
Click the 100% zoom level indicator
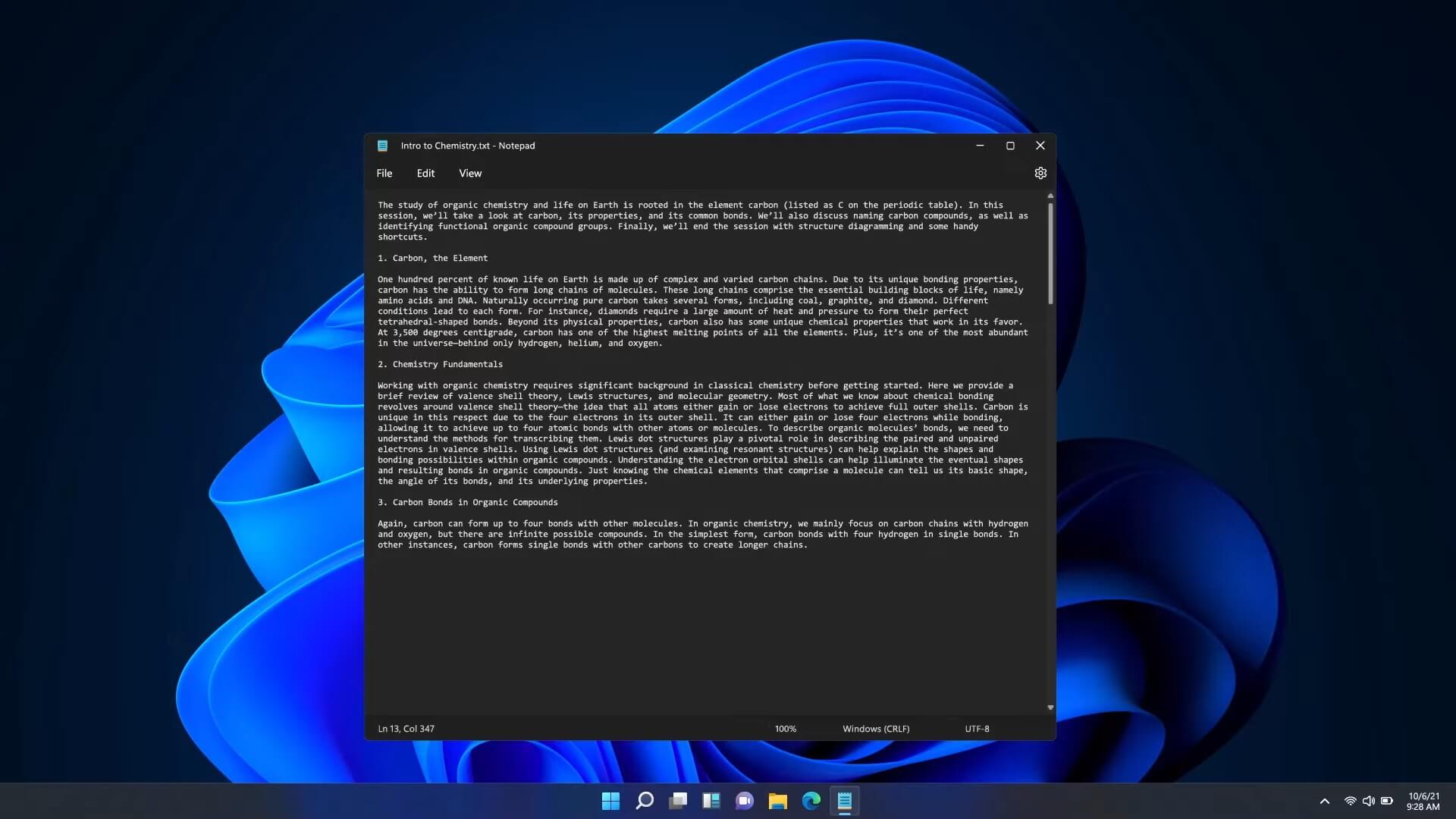click(785, 728)
